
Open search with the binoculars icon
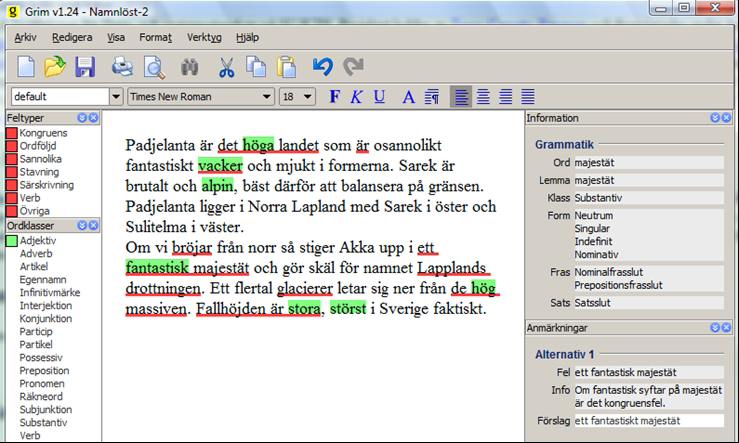(x=189, y=67)
